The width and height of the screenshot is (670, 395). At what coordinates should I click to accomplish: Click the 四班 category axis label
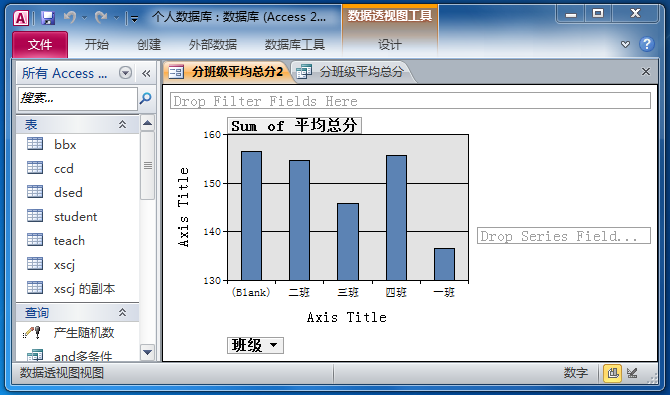click(x=396, y=292)
